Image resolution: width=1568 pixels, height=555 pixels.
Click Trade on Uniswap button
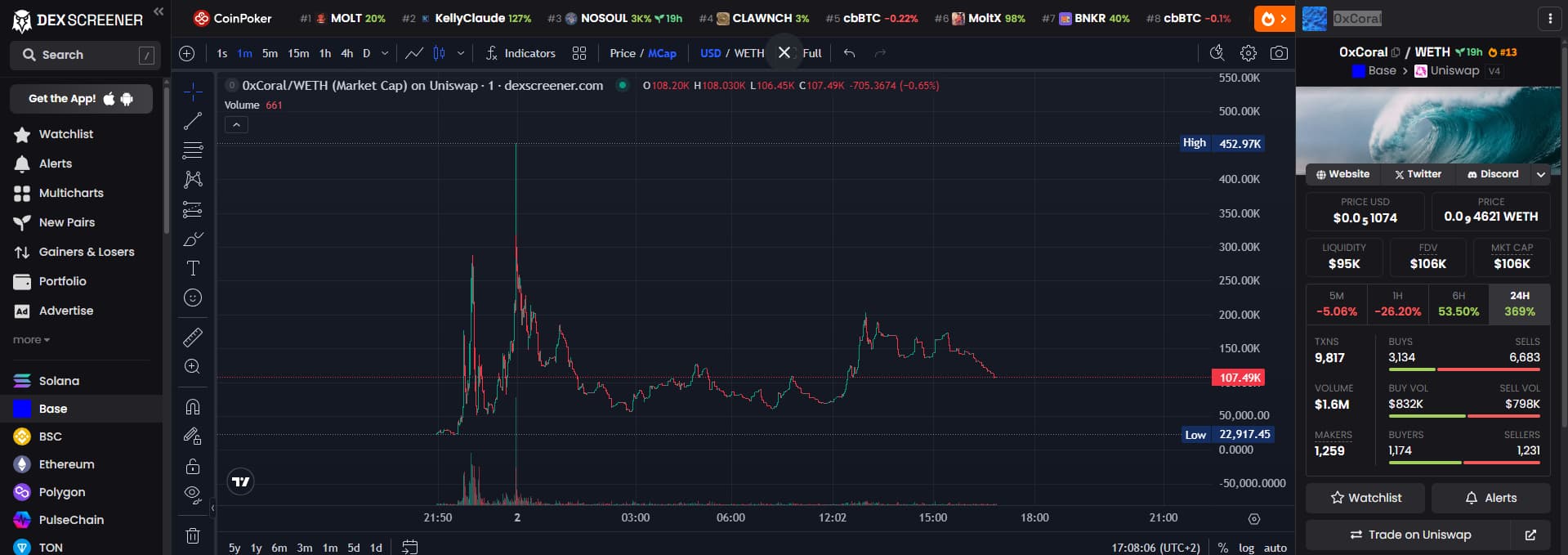click(1409, 535)
